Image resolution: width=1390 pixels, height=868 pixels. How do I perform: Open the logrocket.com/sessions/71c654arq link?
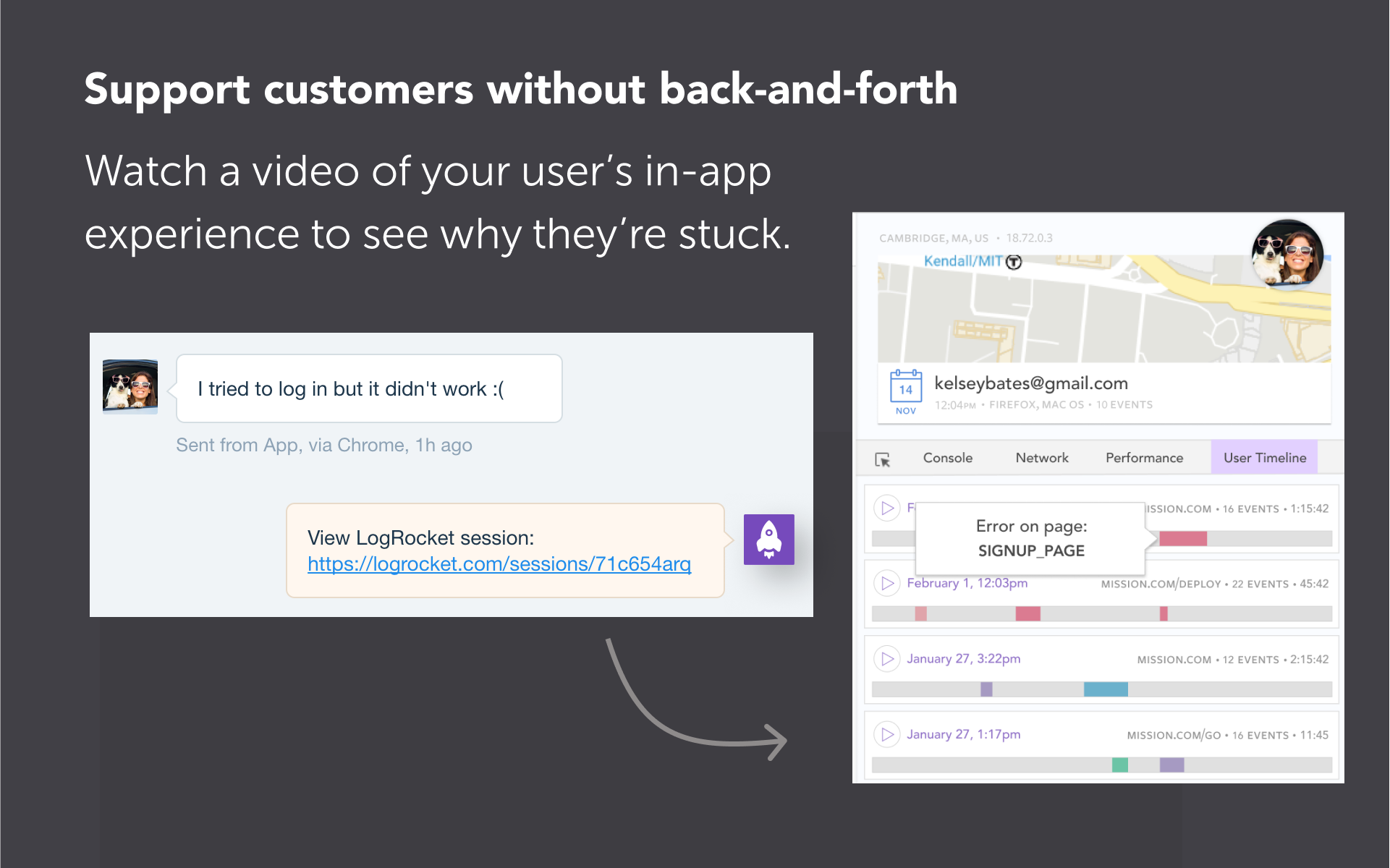[x=499, y=564]
